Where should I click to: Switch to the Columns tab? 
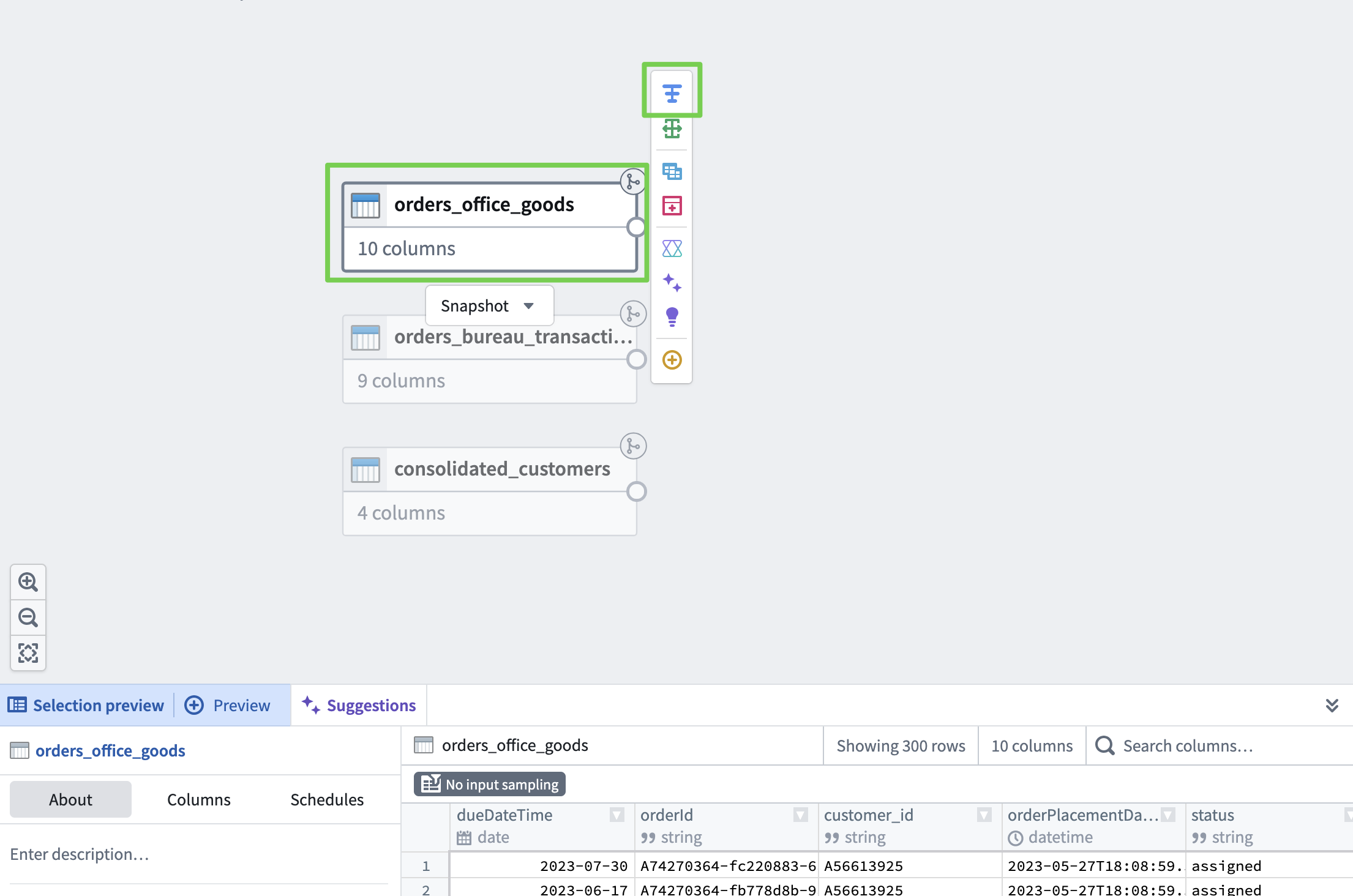pyautogui.click(x=198, y=799)
